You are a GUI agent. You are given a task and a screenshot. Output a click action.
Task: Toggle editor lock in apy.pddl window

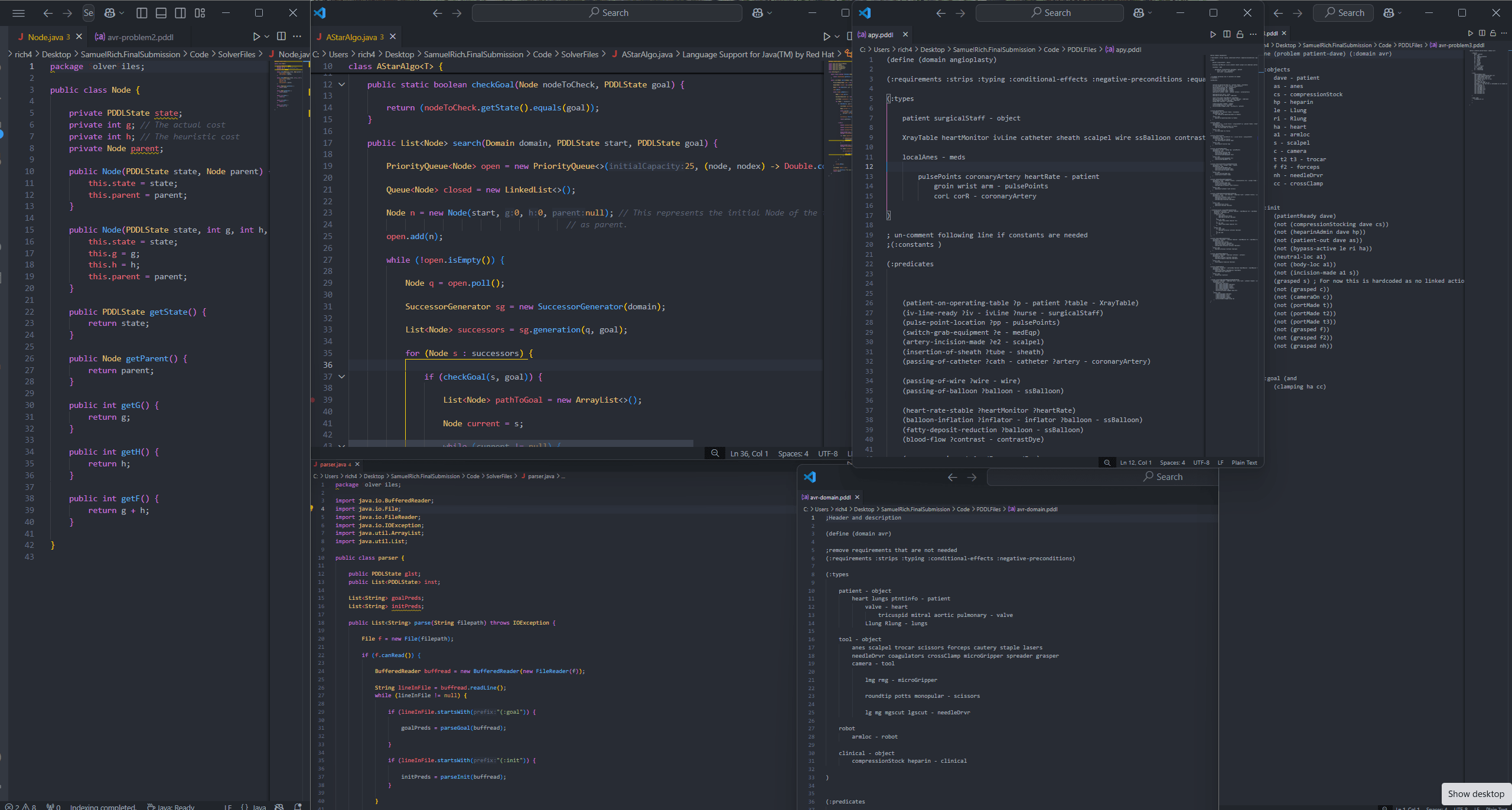coord(1240,34)
